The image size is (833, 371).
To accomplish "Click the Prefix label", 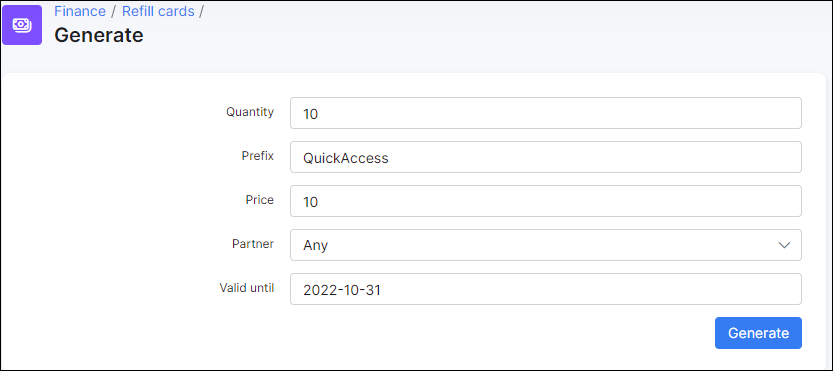I will point(257,156).
